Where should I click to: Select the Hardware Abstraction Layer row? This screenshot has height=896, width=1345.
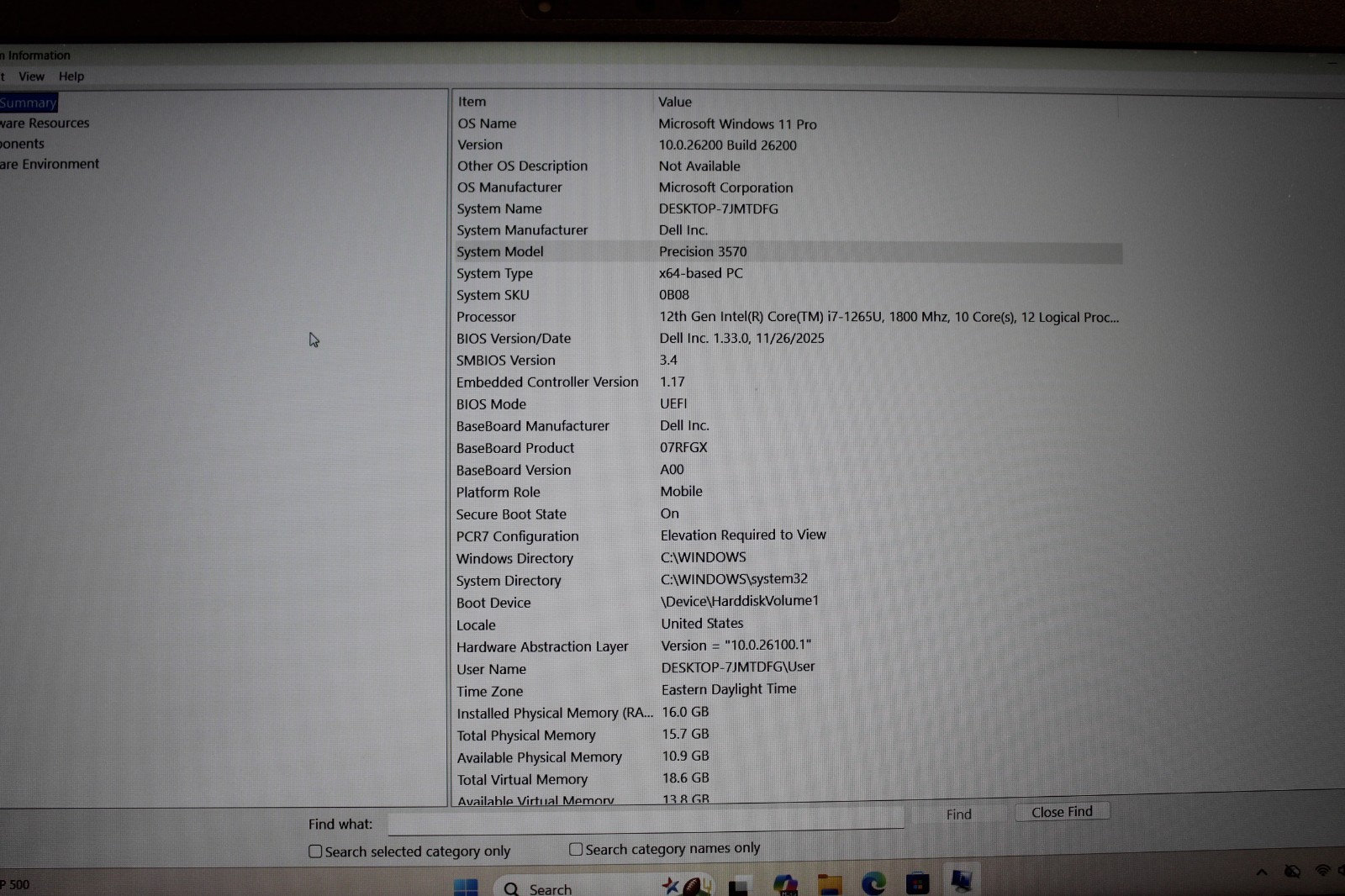[788, 646]
